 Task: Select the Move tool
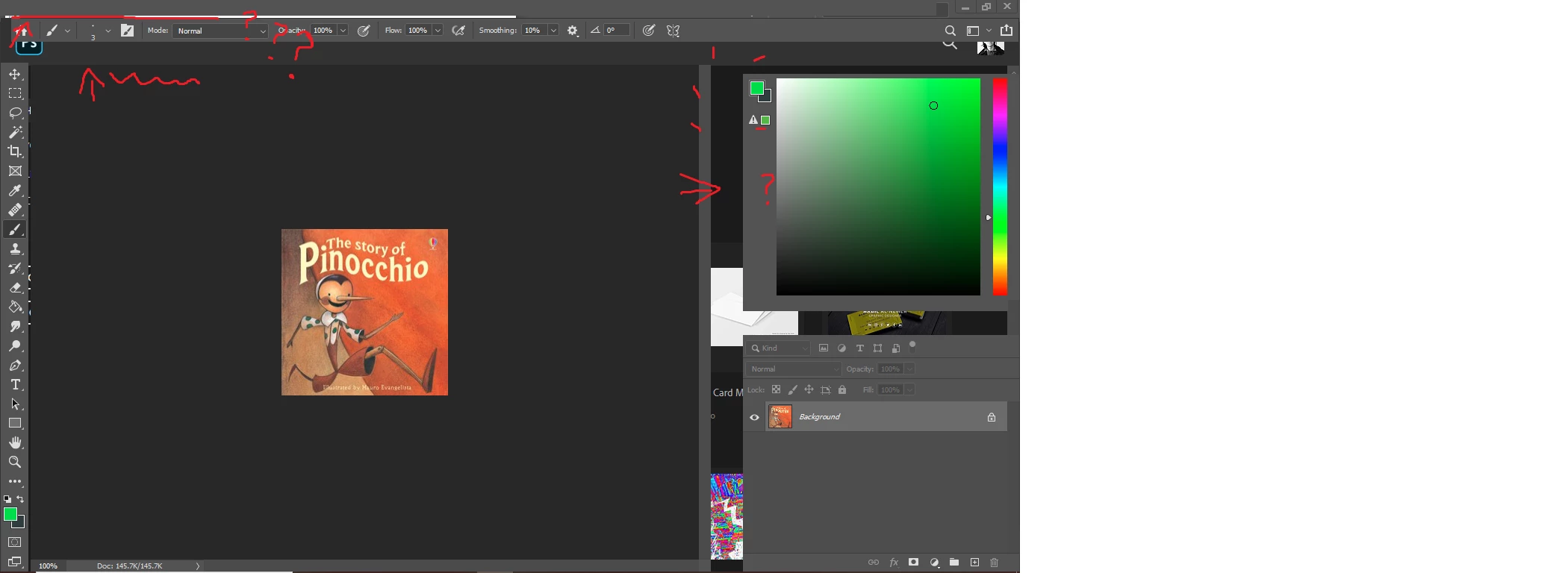coord(15,75)
